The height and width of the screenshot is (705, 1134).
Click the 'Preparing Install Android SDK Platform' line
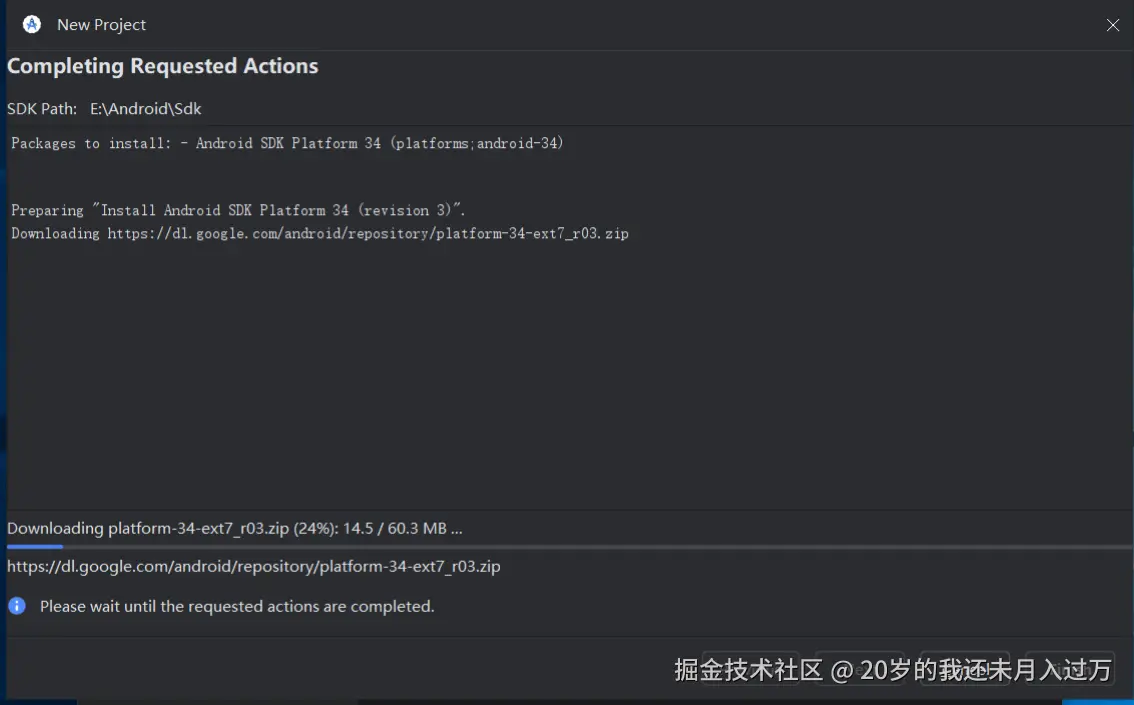pyautogui.click(x=238, y=211)
